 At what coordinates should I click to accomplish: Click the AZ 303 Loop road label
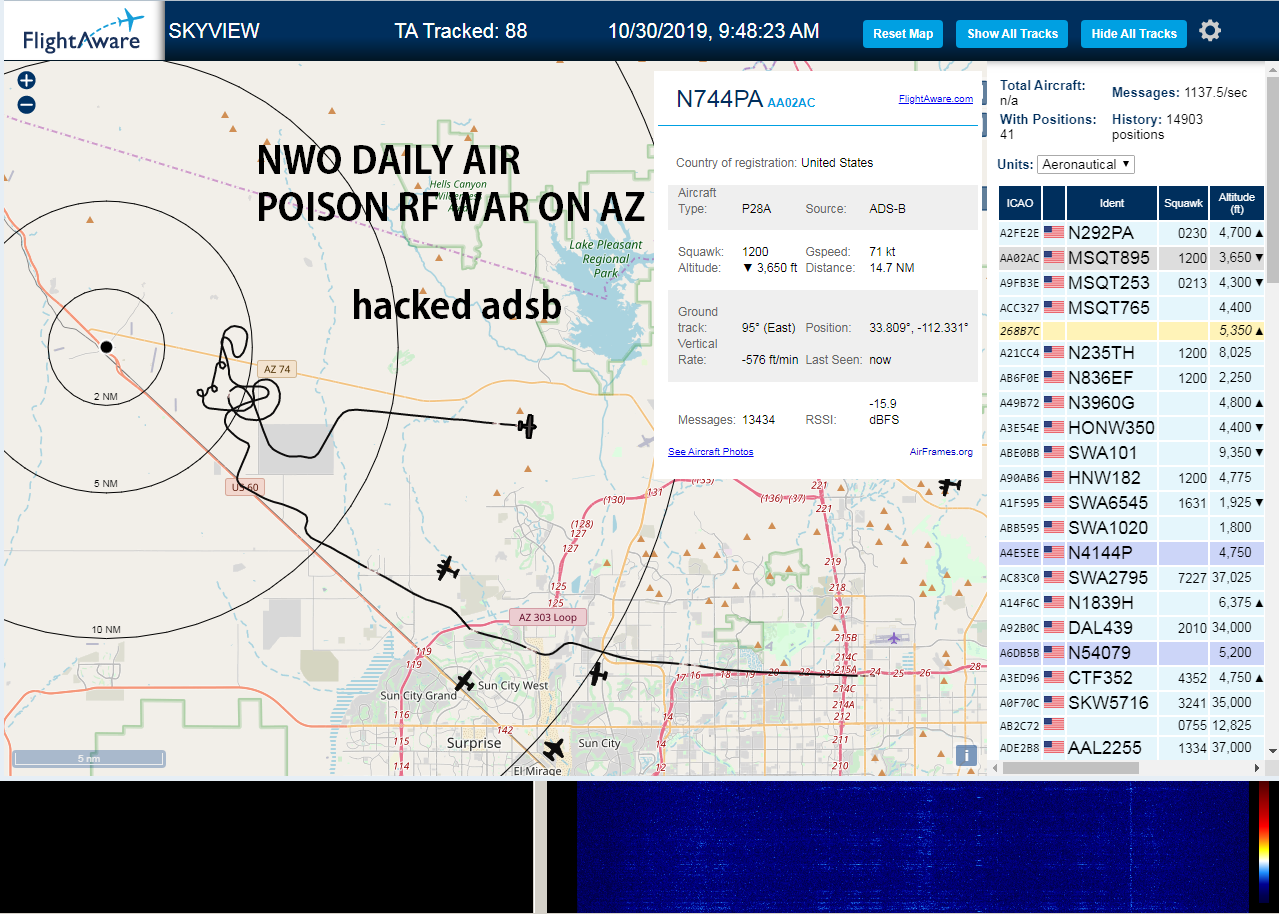tap(547, 617)
